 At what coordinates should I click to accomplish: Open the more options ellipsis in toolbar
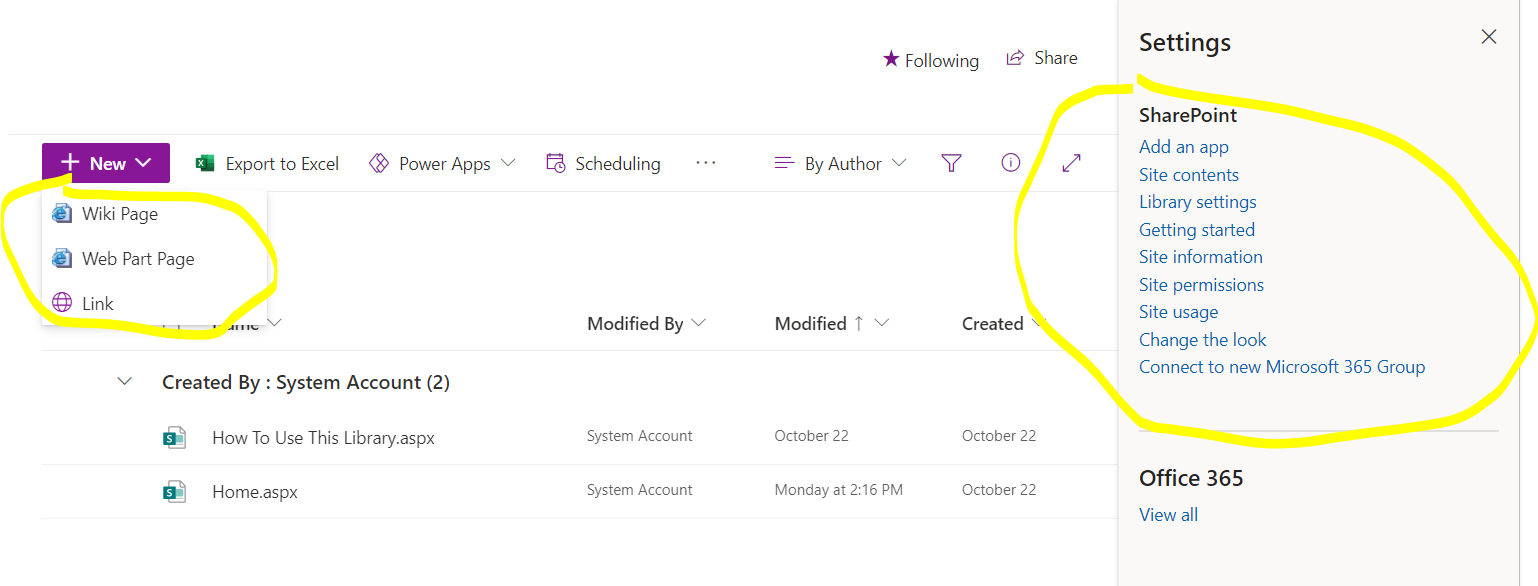(706, 163)
